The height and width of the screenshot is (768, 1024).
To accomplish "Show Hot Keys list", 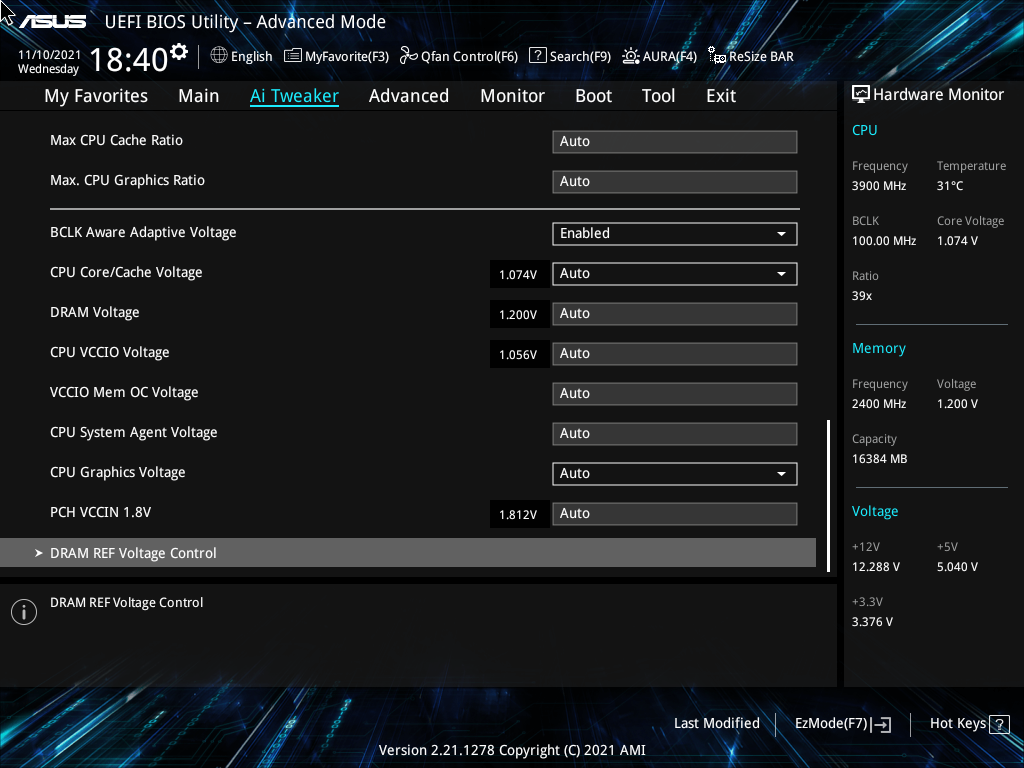I will (969, 724).
